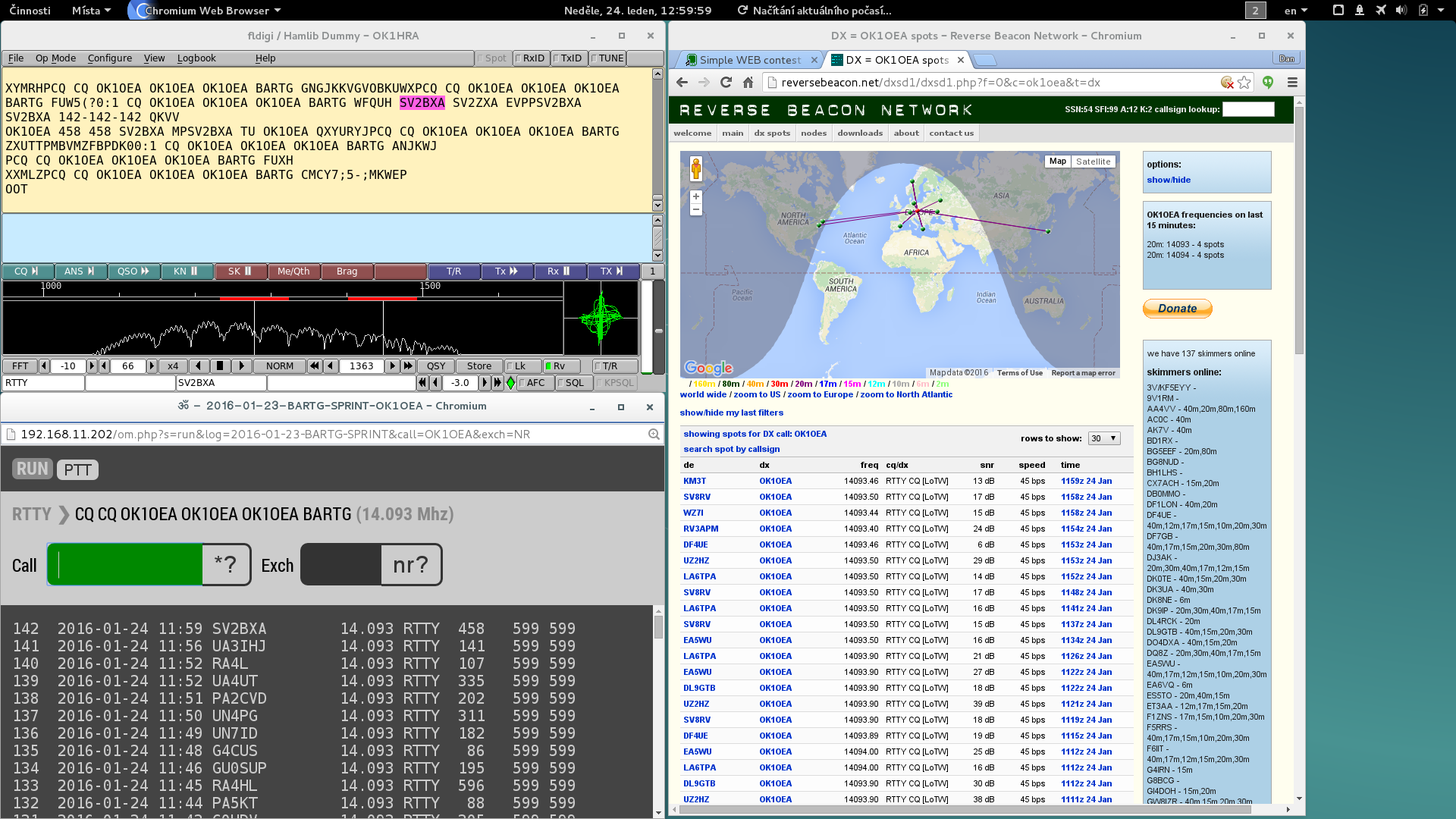
Task: Go back in the Reverse Beacon browser
Action: pos(682,83)
